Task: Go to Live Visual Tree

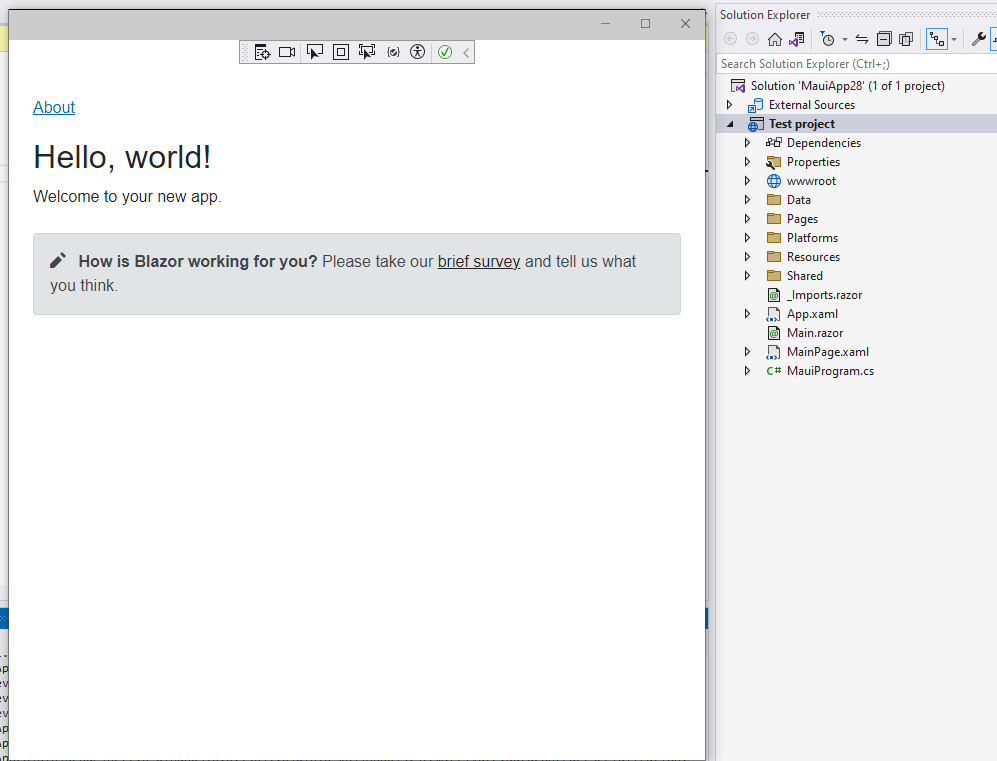Action: [263, 51]
